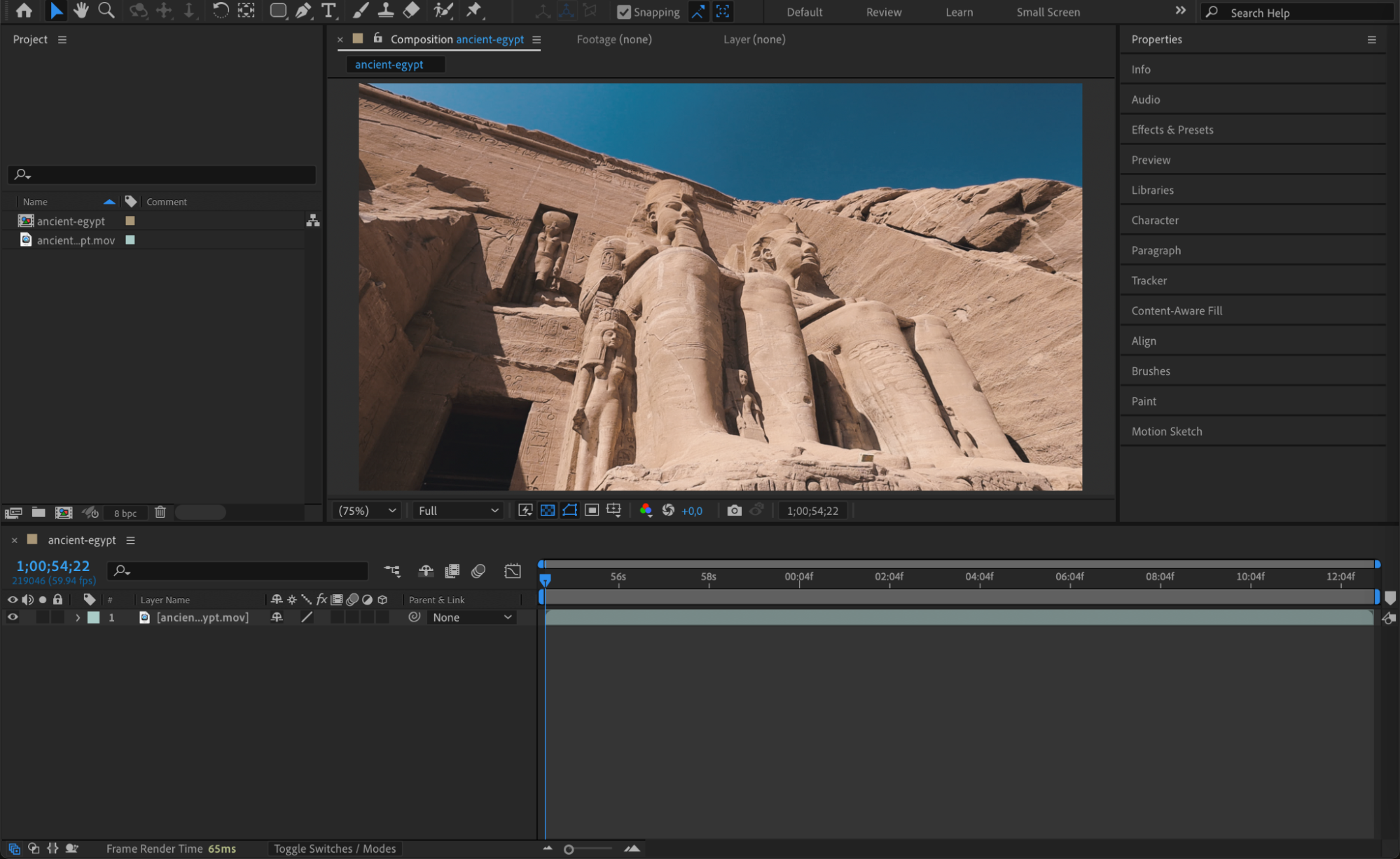Hide the ancient-egypt.mov layer with the eye icon
Screen dimensions: 1400x859
click(13, 617)
